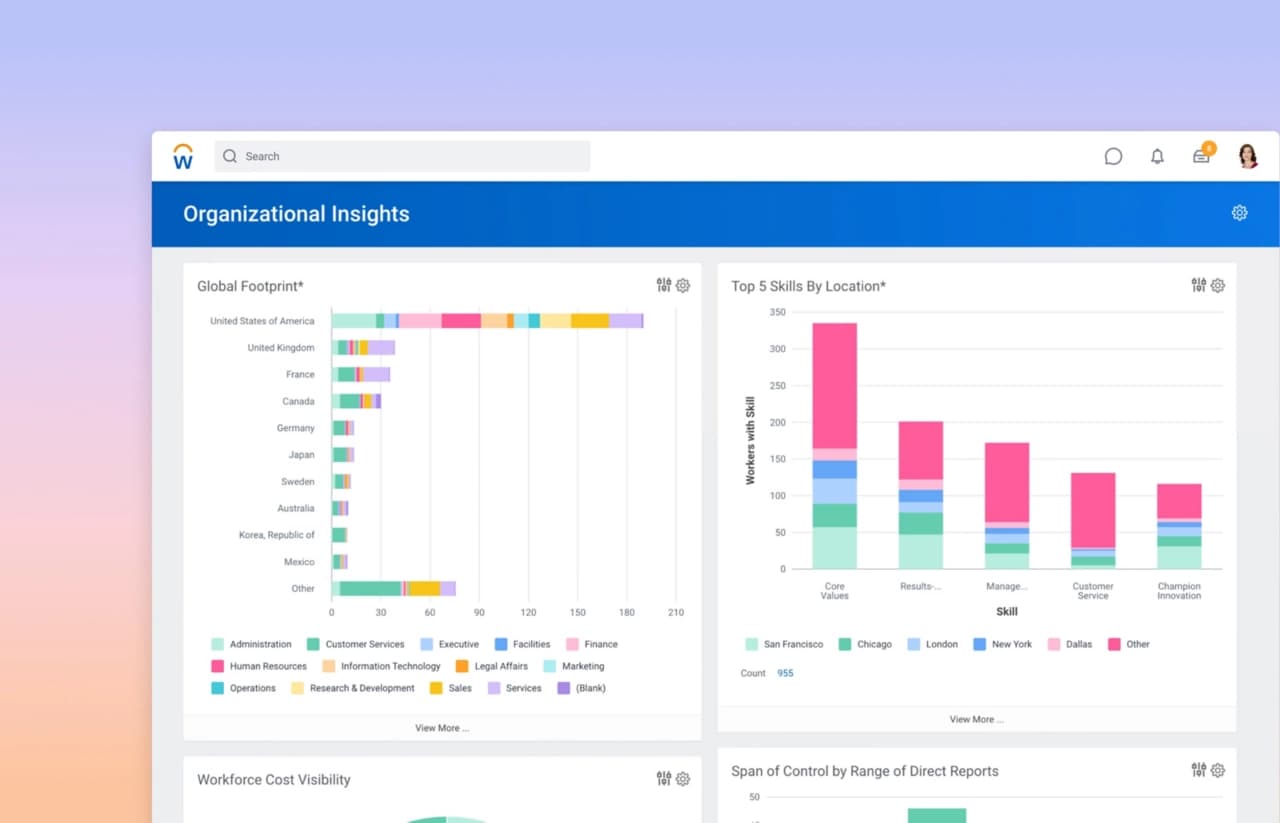Click the Results- column label
The height and width of the screenshot is (823, 1280).
[920, 586]
